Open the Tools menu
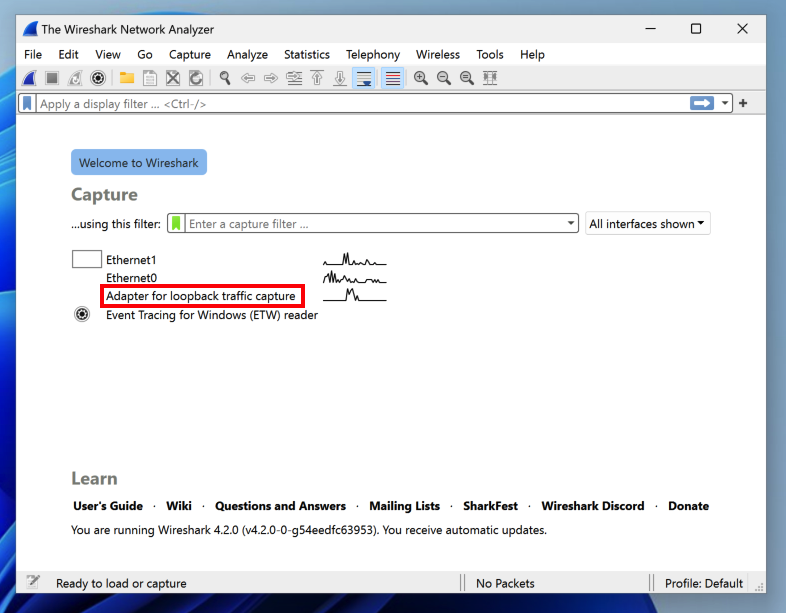 490,55
